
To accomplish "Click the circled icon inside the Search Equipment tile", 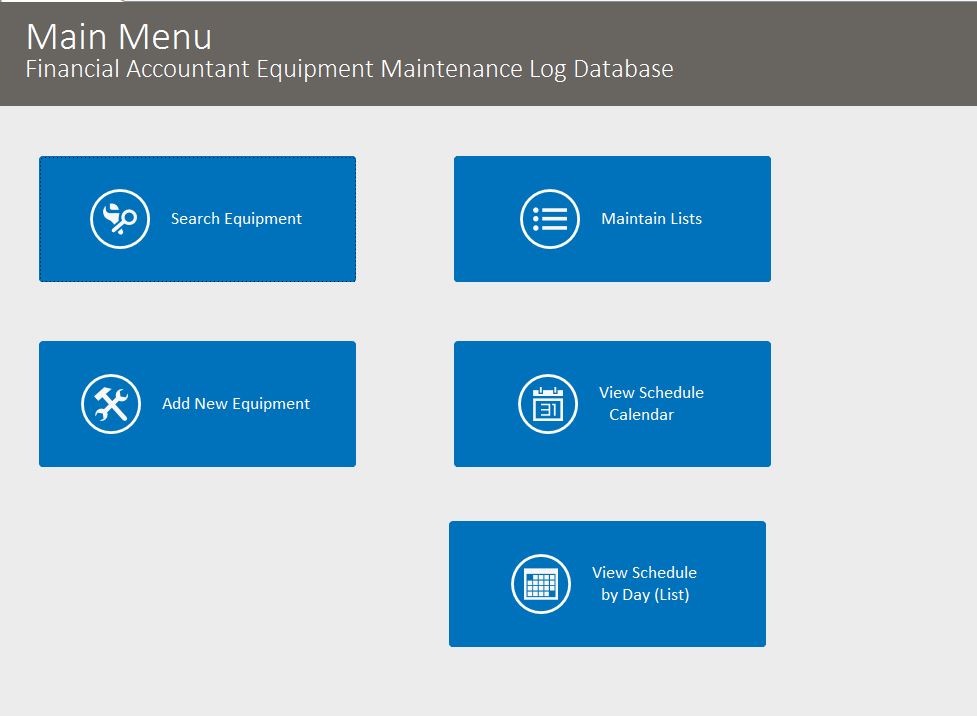I will (x=119, y=218).
